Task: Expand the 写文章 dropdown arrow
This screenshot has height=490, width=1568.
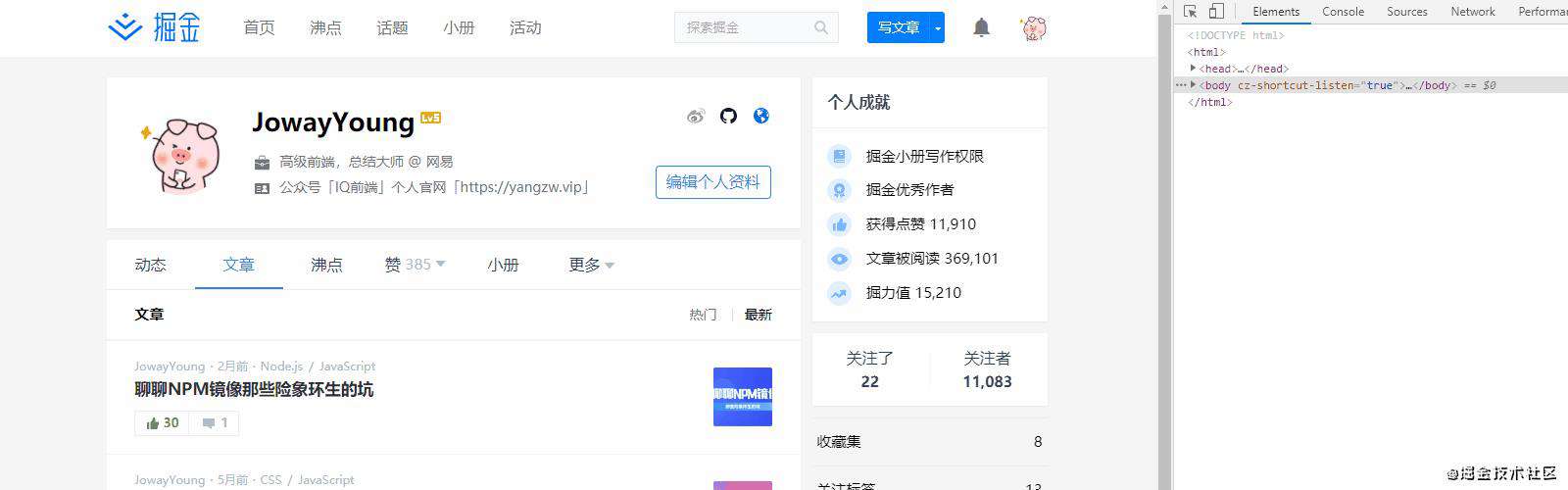Action: 938,27
